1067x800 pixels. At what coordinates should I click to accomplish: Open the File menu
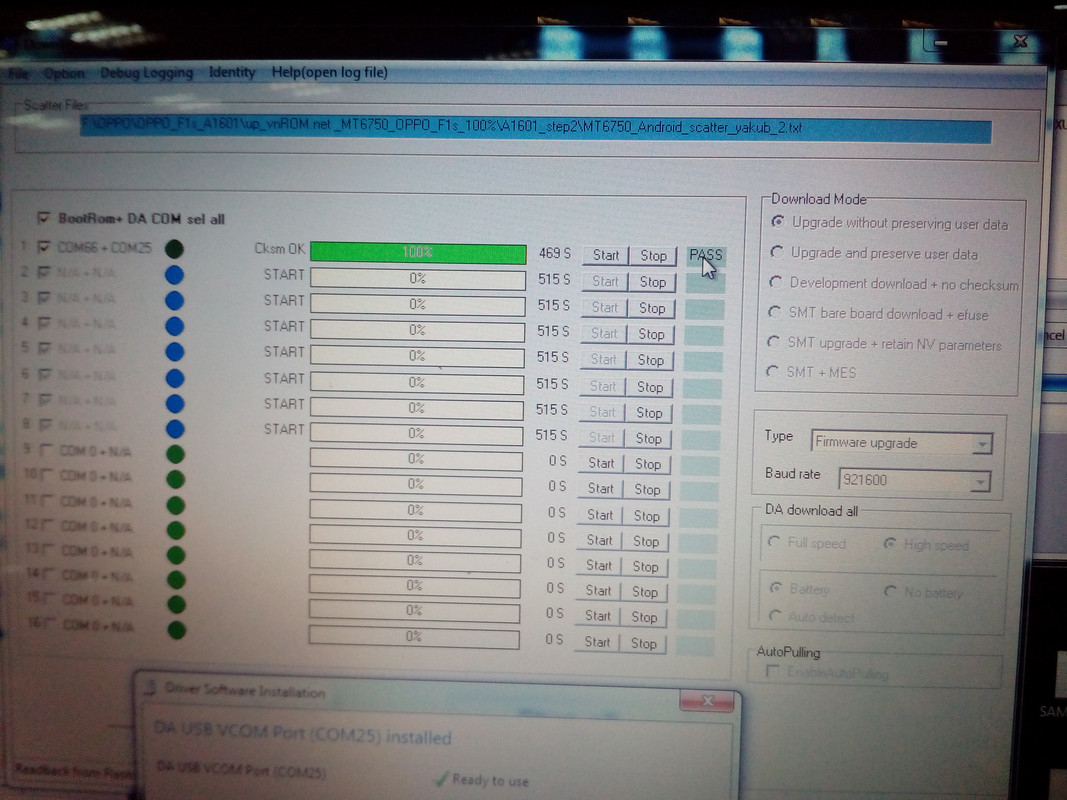(18, 73)
